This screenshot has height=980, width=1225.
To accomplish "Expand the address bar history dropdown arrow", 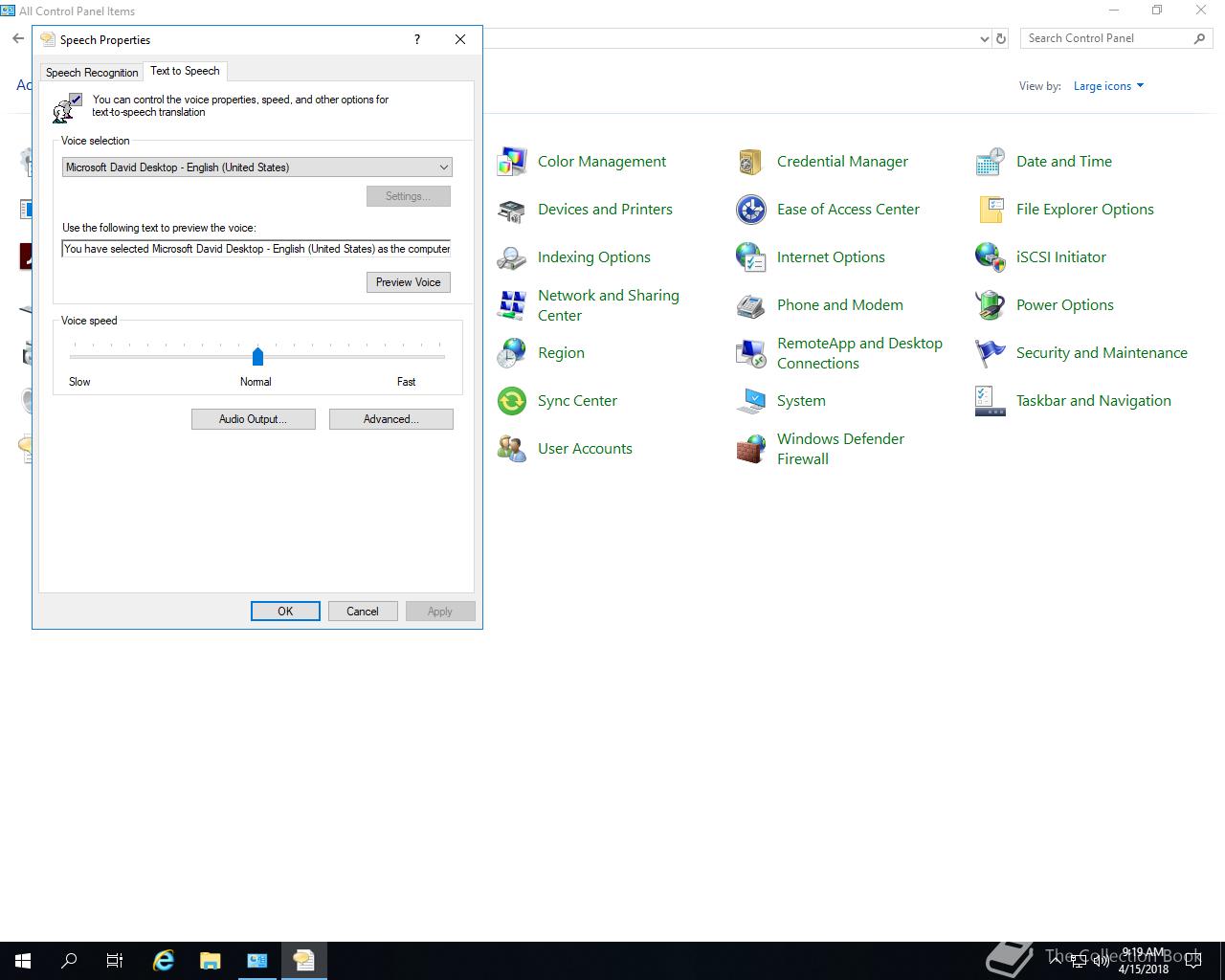I will 985,39.
